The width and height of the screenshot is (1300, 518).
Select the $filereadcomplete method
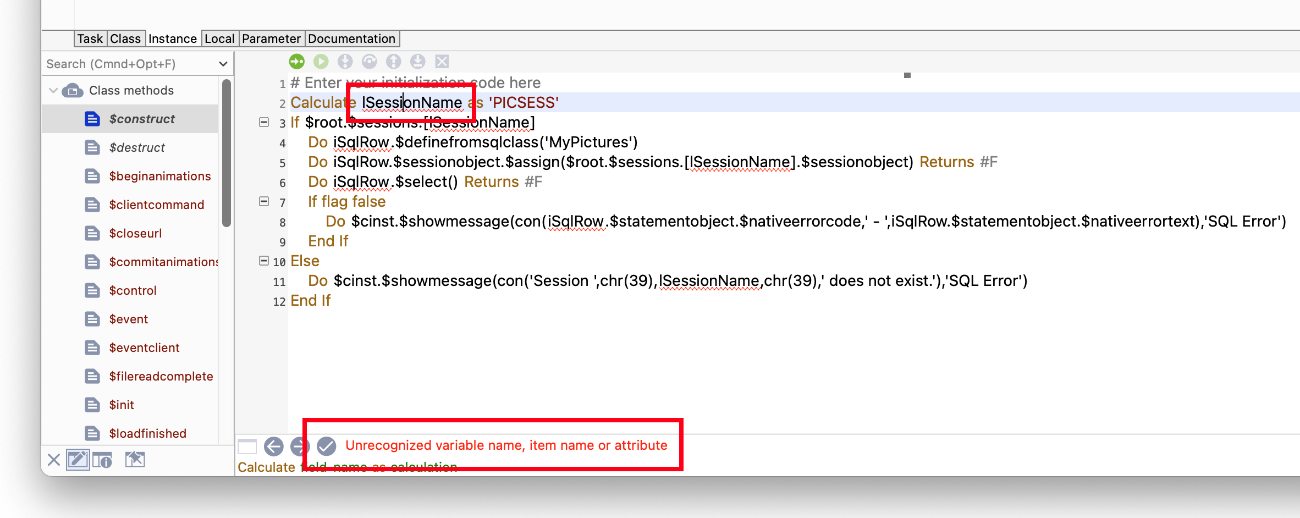coord(161,376)
